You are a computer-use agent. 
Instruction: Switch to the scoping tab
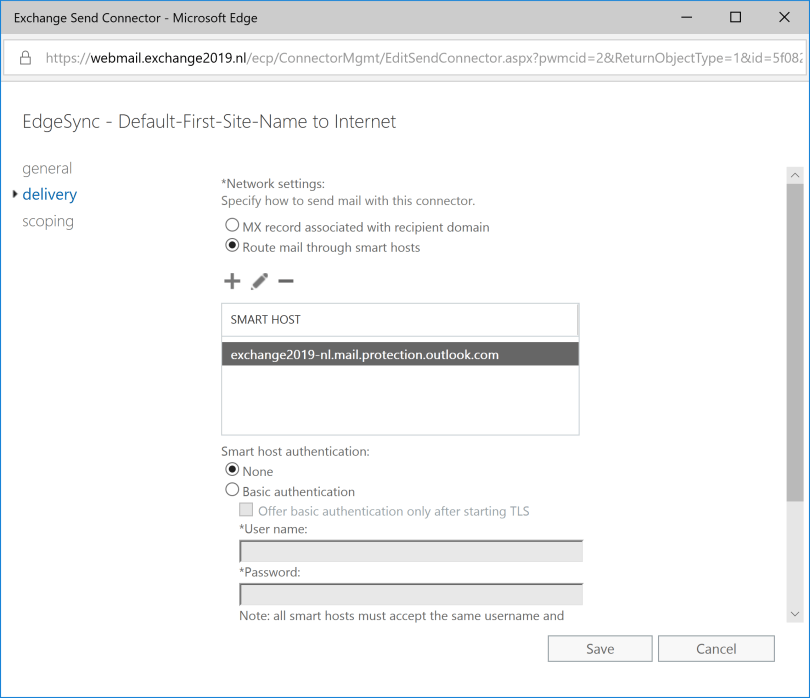[x=48, y=221]
